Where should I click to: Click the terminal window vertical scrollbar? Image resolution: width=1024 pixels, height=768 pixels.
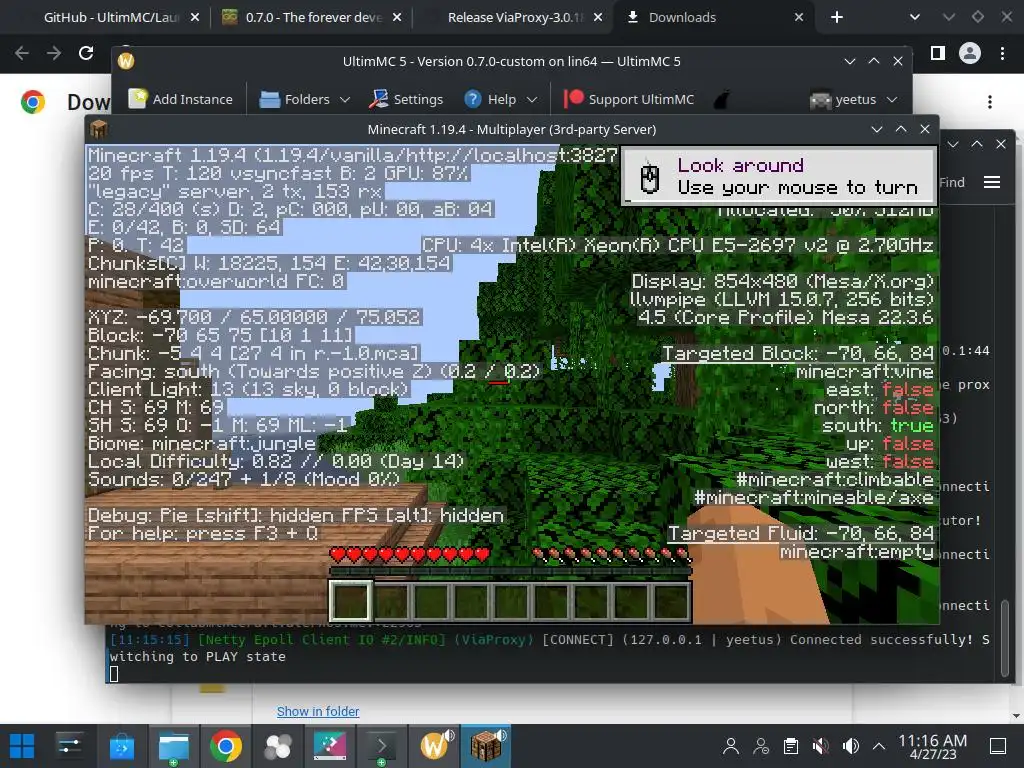(1004, 639)
